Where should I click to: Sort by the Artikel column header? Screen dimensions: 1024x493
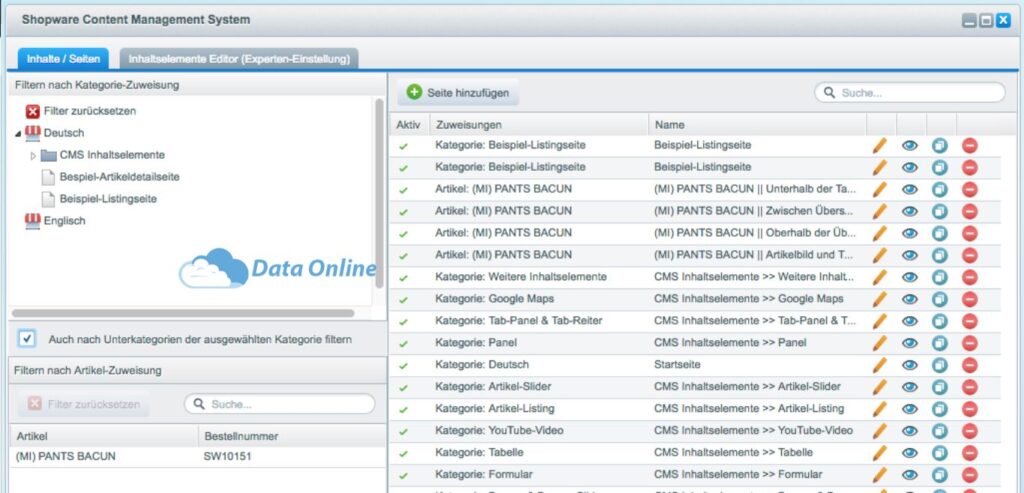pyautogui.click(x=104, y=436)
